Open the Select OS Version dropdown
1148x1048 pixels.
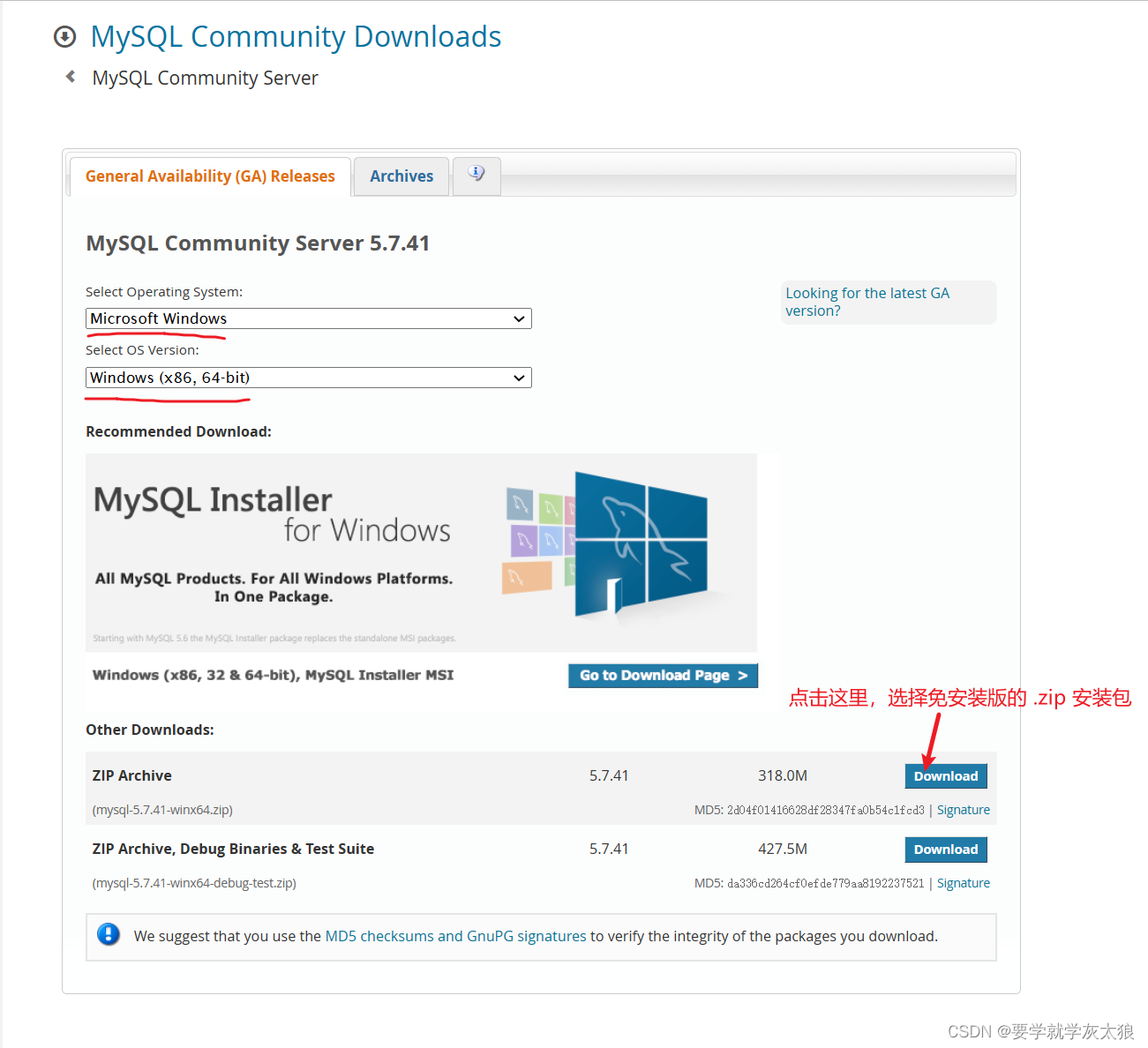coord(309,378)
